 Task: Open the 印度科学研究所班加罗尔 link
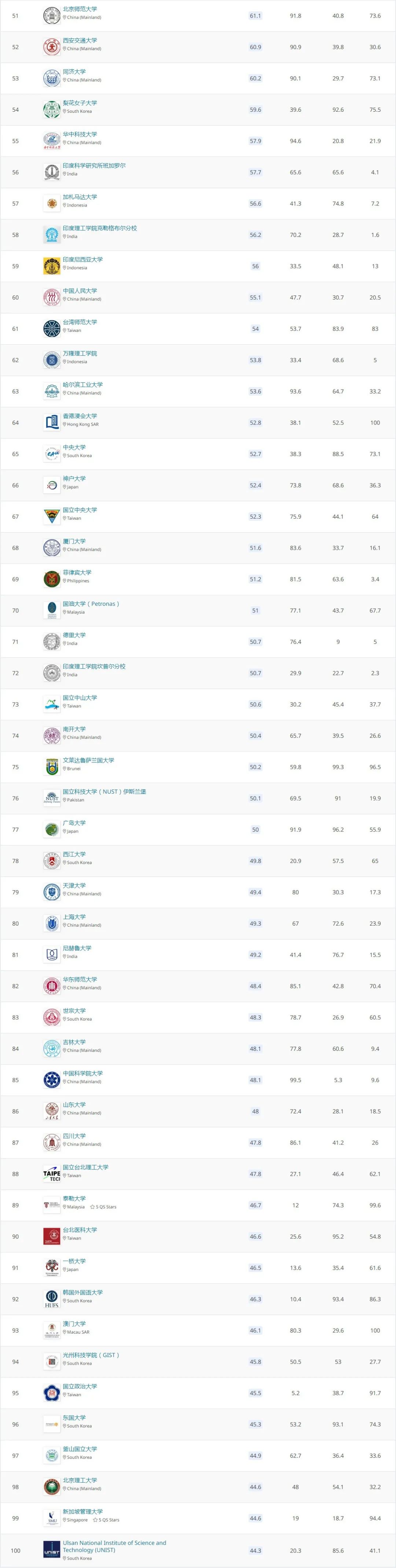(94, 166)
